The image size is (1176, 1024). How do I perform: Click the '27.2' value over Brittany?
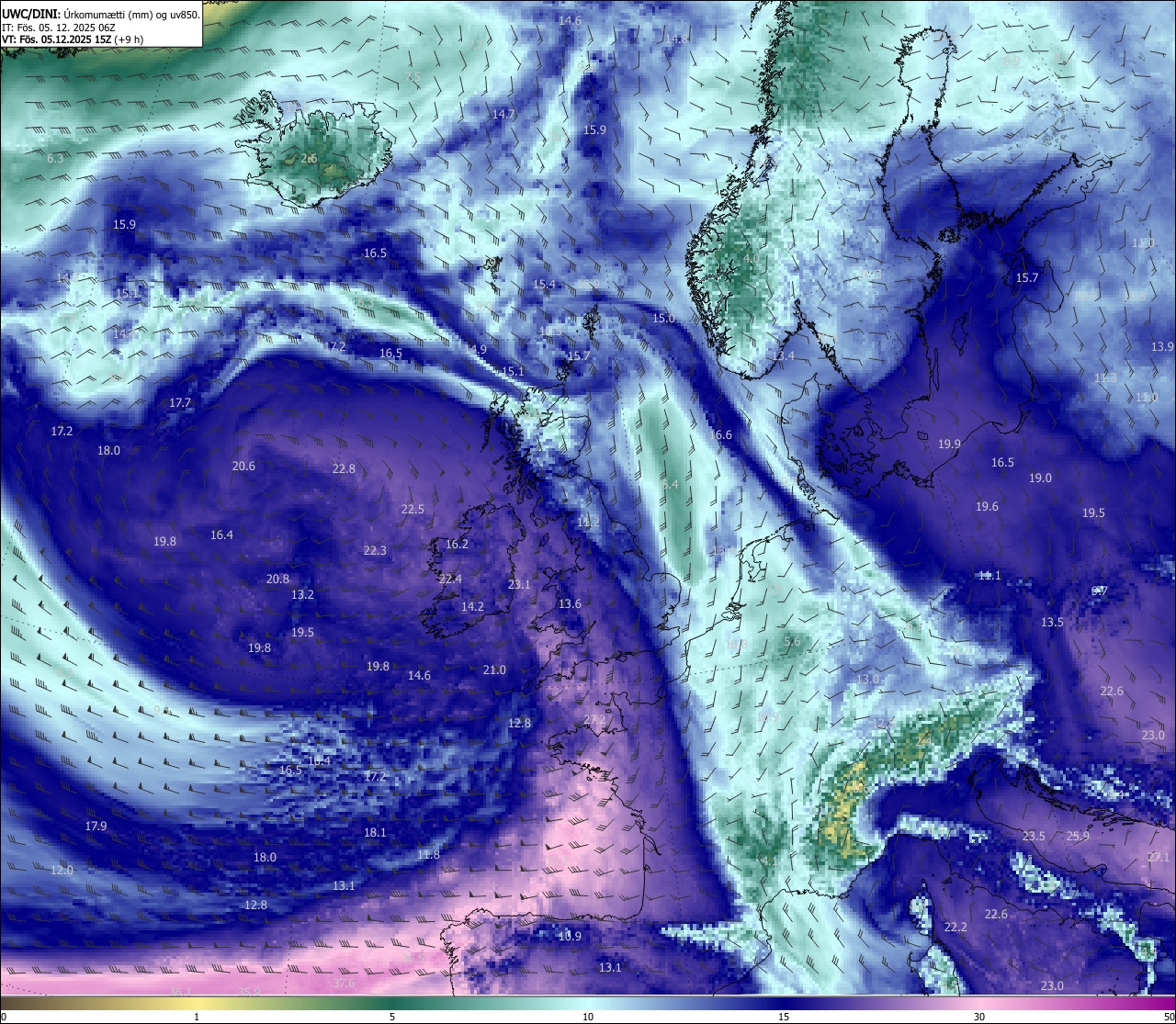point(594,719)
